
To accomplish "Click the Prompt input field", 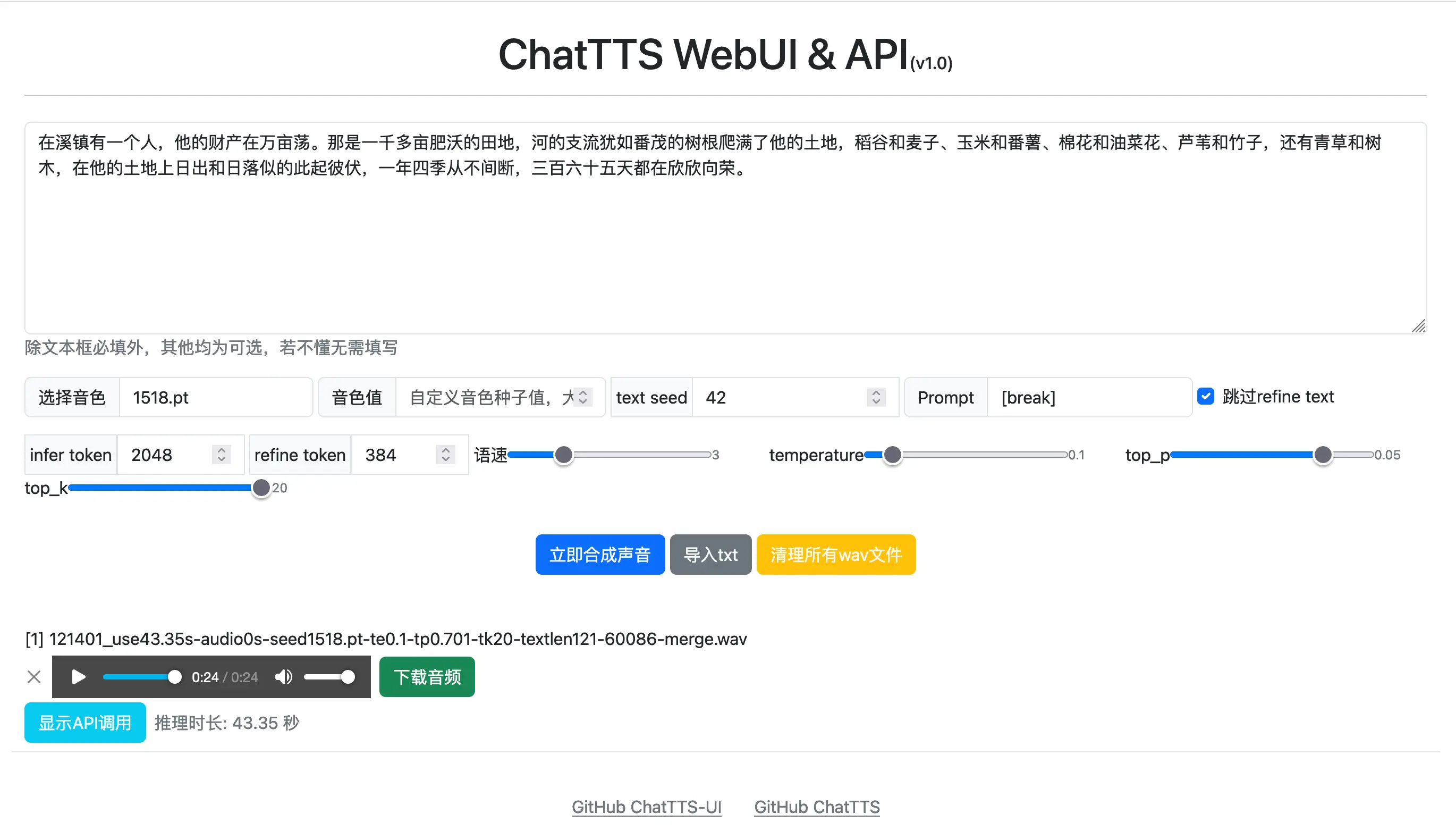I will 1088,397.
